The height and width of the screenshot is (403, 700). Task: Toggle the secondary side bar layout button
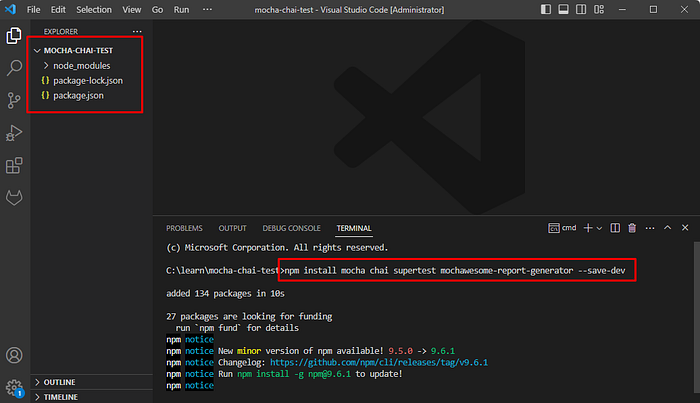(x=581, y=9)
